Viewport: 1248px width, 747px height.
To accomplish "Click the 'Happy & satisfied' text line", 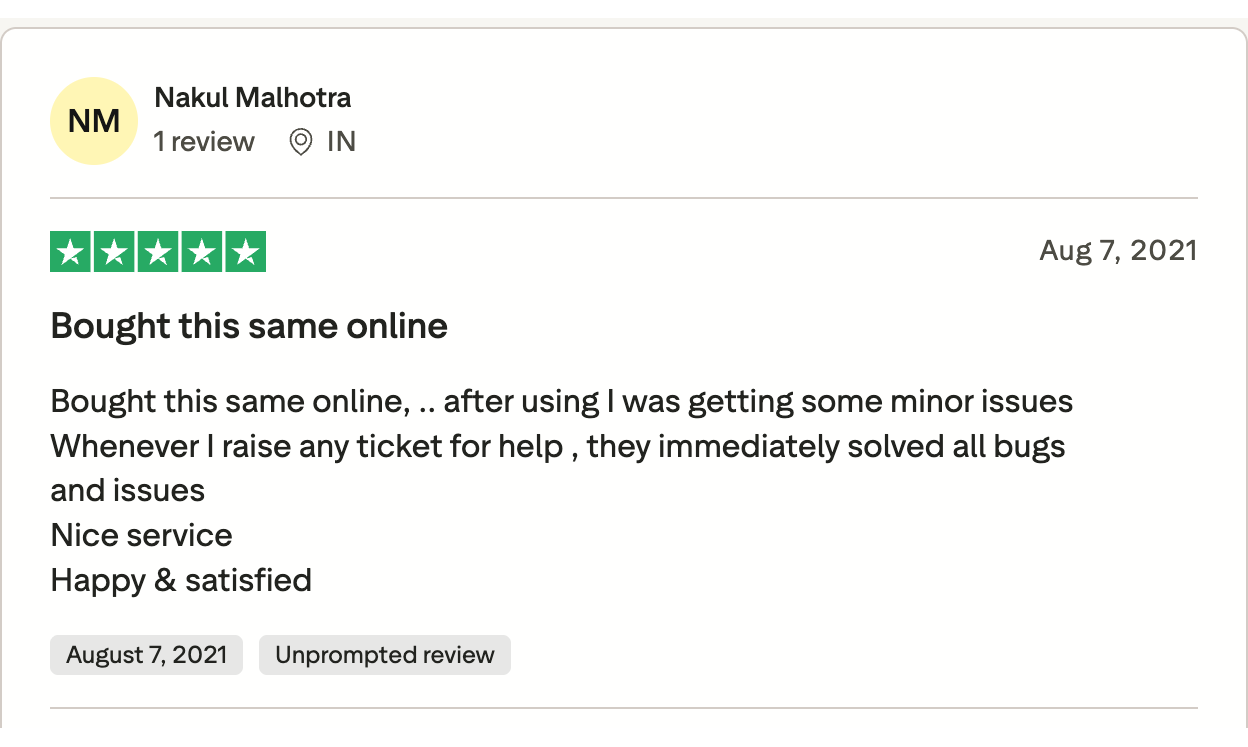I will point(181,580).
